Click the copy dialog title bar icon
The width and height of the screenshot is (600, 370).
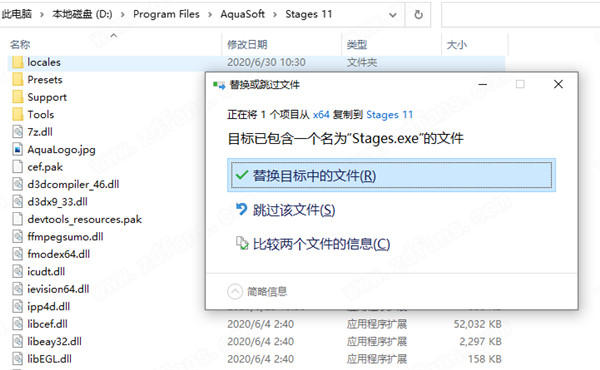(219, 85)
